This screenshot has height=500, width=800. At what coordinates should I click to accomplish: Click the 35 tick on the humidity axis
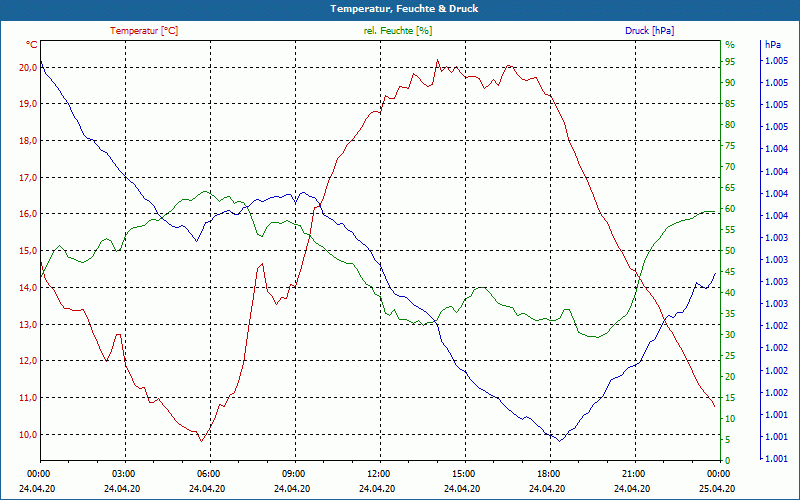click(x=730, y=314)
